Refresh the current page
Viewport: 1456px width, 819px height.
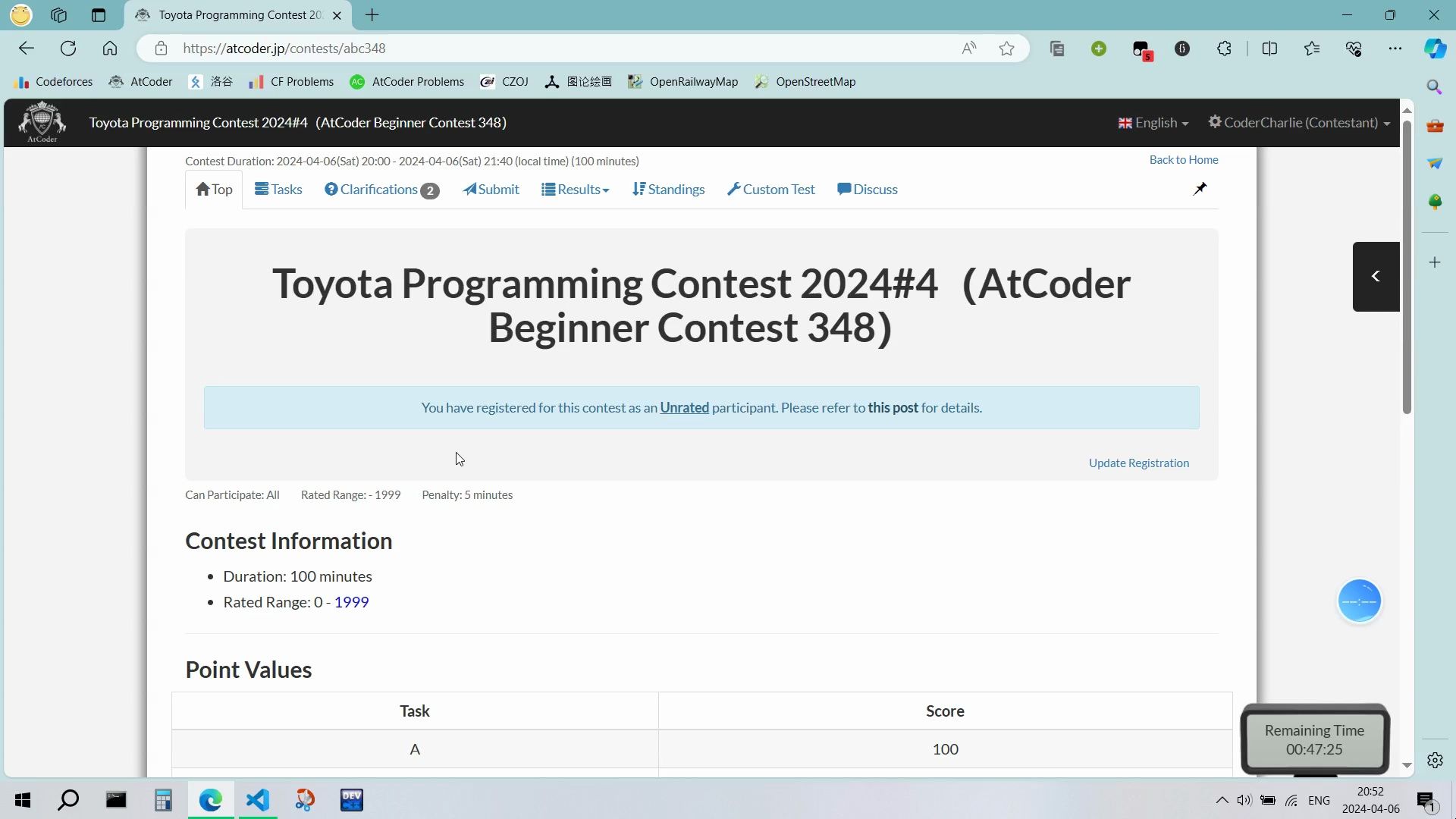pos(68,48)
